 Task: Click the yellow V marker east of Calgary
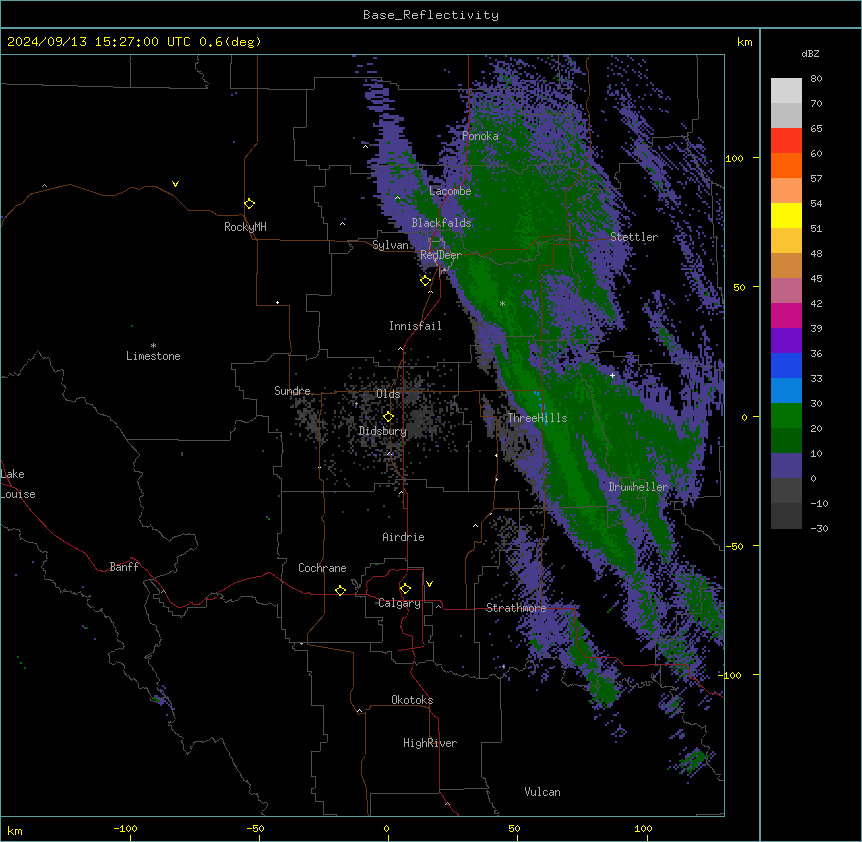click(x=429, y=584)
